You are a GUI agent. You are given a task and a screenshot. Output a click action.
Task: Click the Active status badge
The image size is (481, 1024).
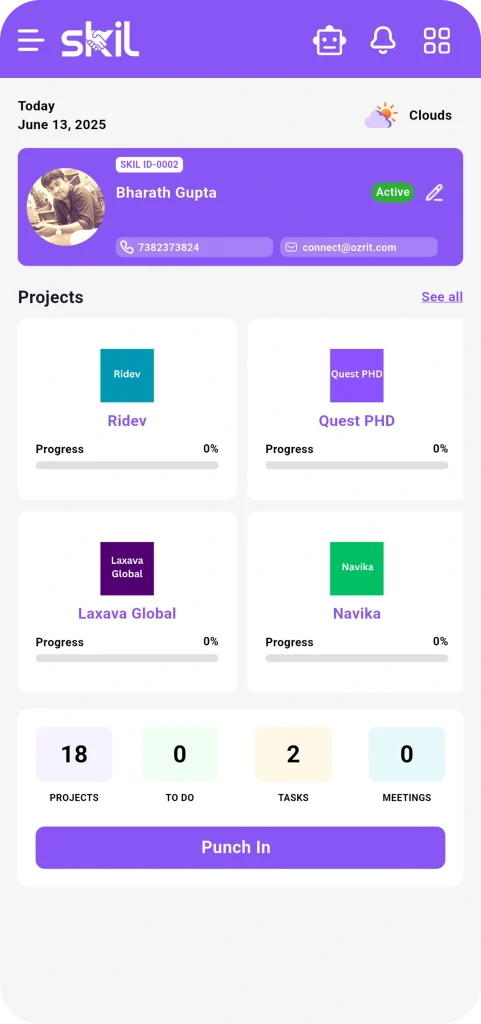tap(393, 193)
